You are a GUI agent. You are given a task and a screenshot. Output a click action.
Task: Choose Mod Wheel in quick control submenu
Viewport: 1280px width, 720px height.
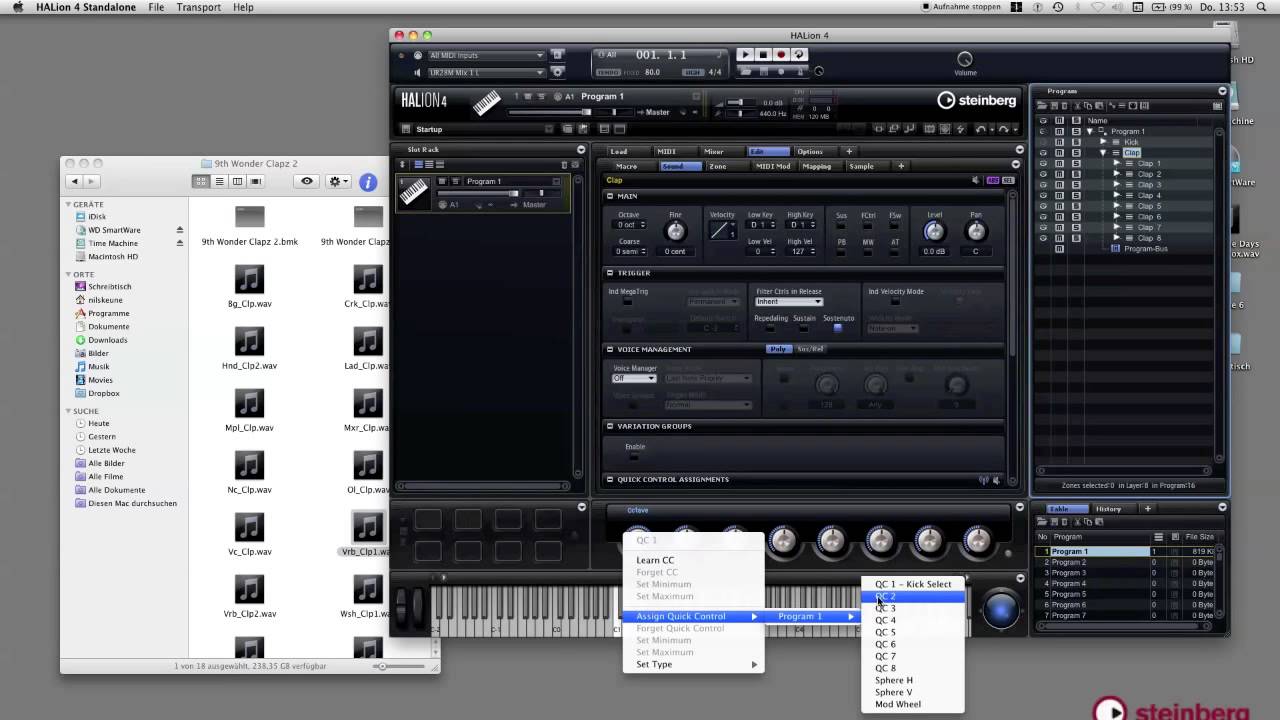click(912, 704)
